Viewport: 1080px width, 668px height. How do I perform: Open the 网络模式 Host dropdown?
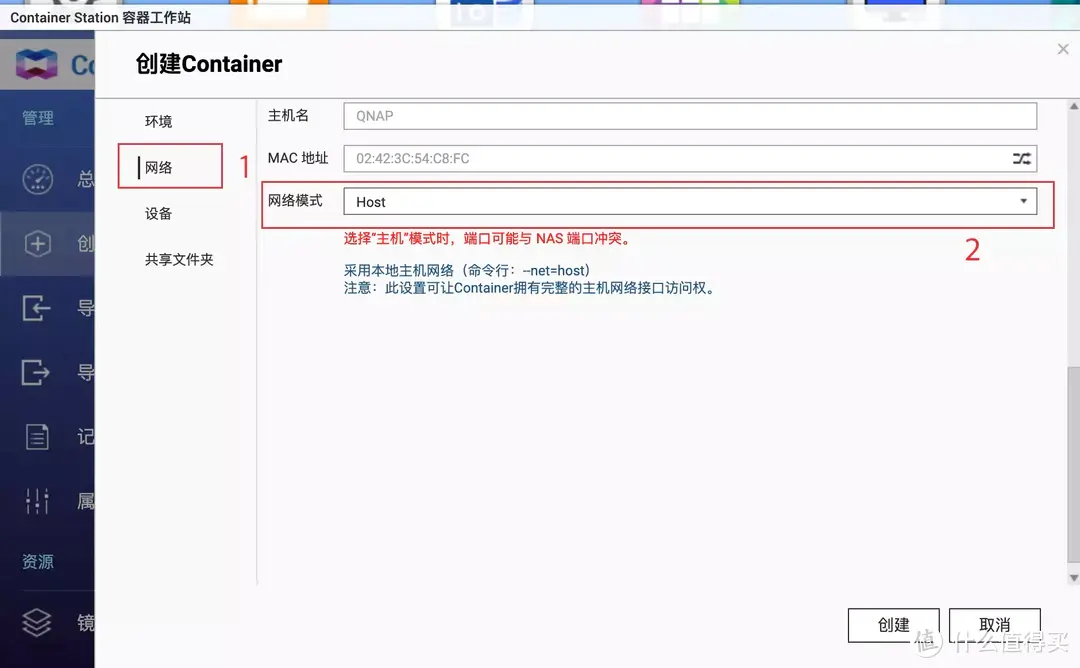tap(1023, 201)
